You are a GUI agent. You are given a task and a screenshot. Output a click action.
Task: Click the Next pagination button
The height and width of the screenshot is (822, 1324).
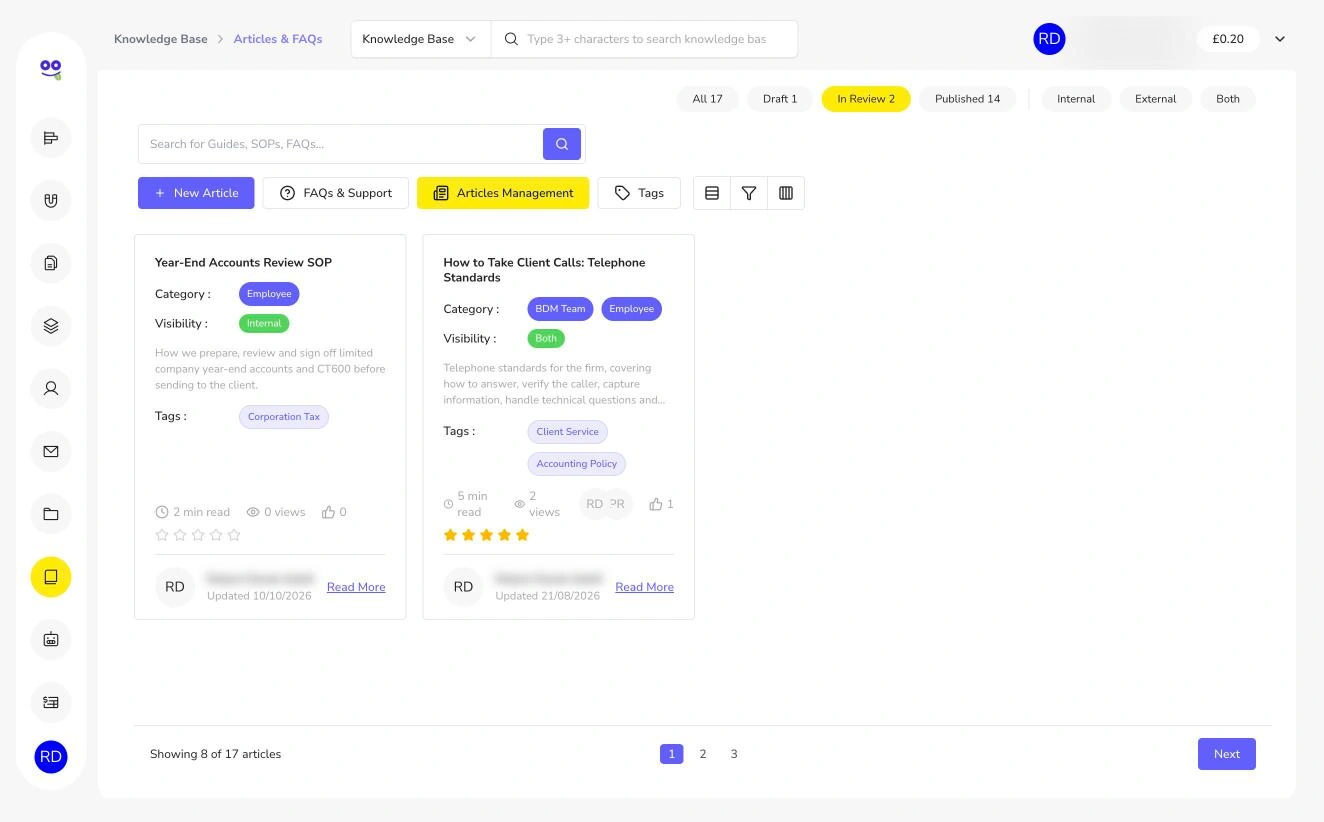(1227, 754)
